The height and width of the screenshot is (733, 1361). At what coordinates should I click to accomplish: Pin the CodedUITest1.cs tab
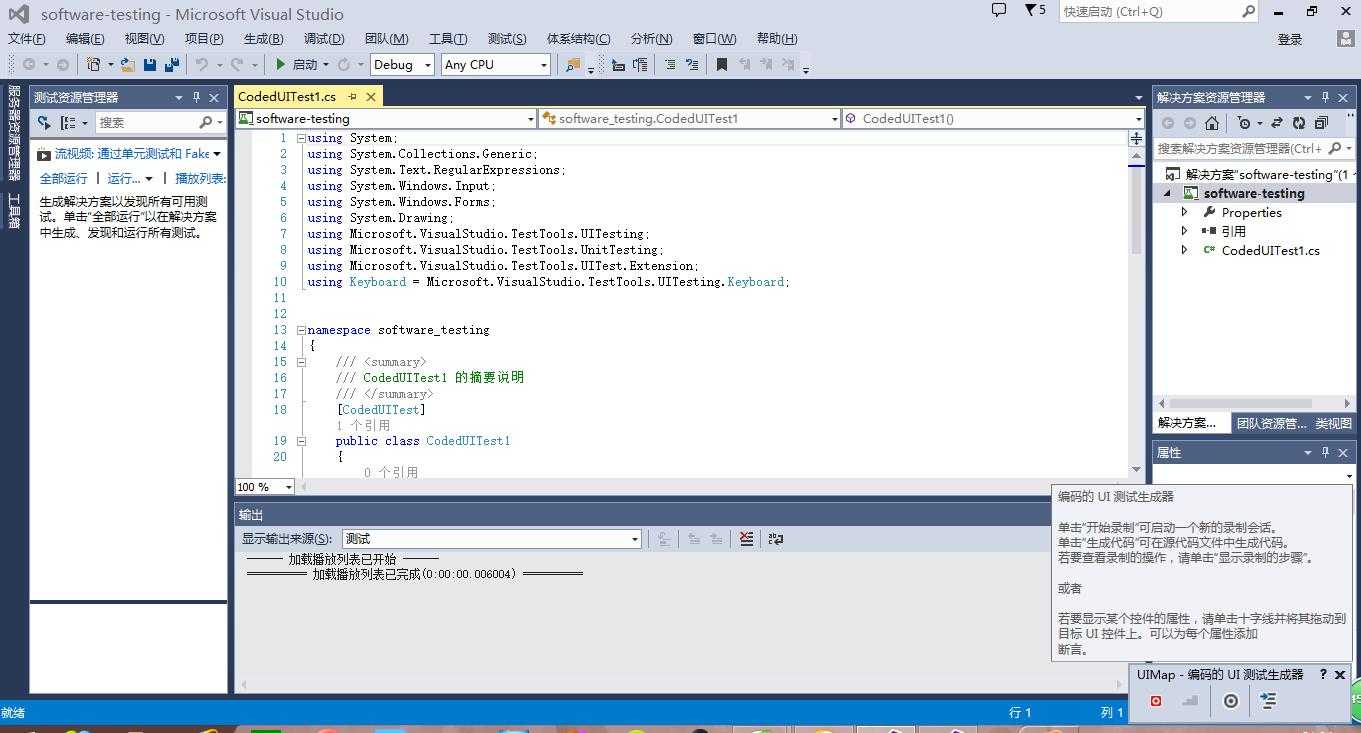pos(352,97)
